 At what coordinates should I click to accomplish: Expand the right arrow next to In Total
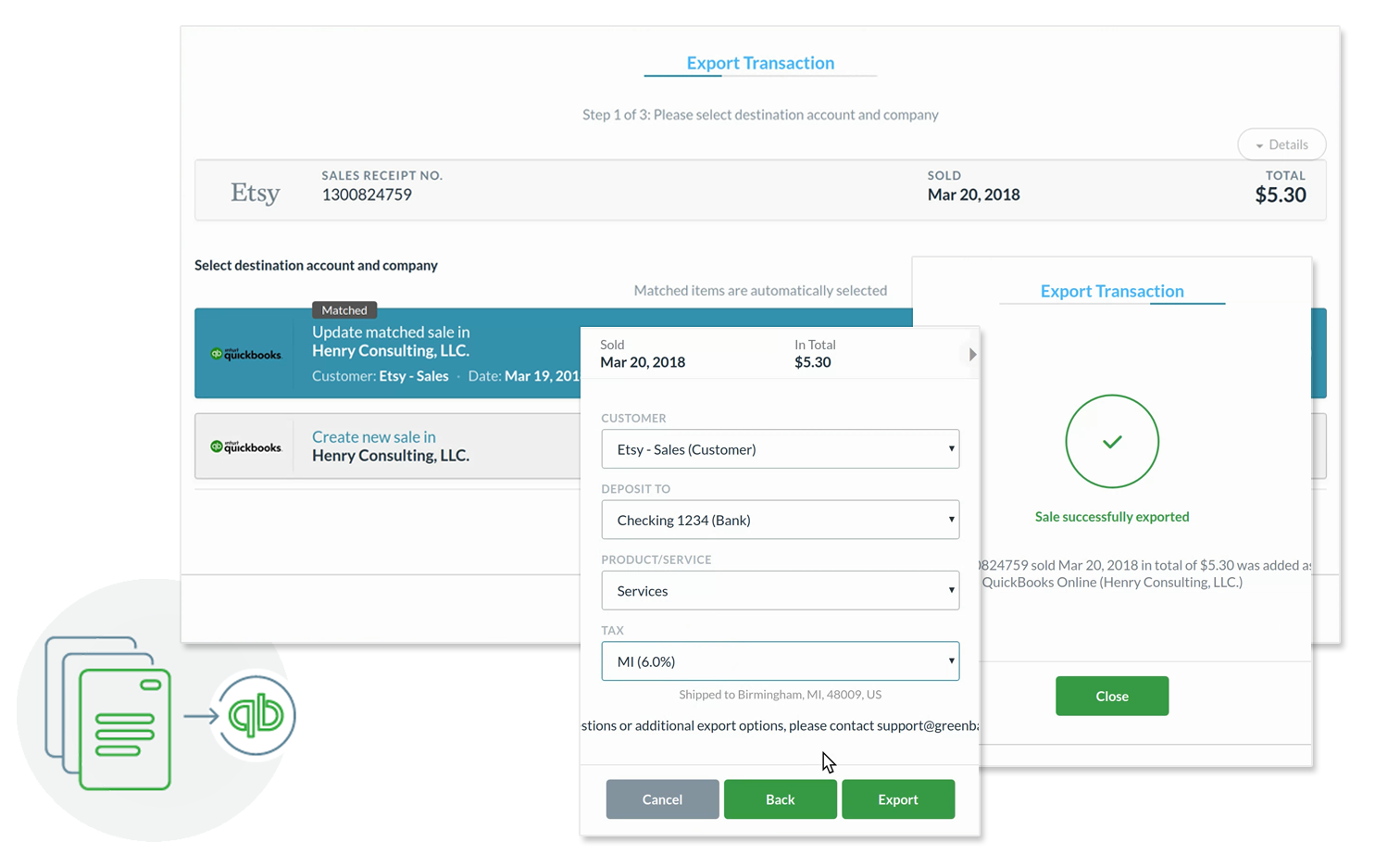point(972,355)
